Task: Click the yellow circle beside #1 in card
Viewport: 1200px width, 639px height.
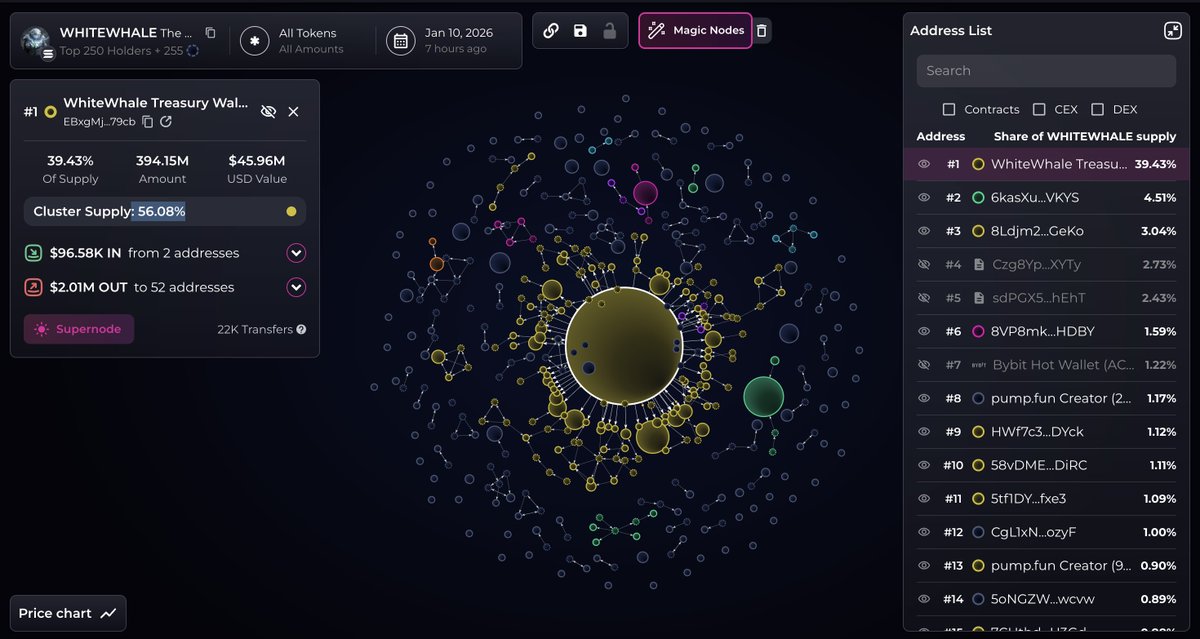Action: pos(50,112)
